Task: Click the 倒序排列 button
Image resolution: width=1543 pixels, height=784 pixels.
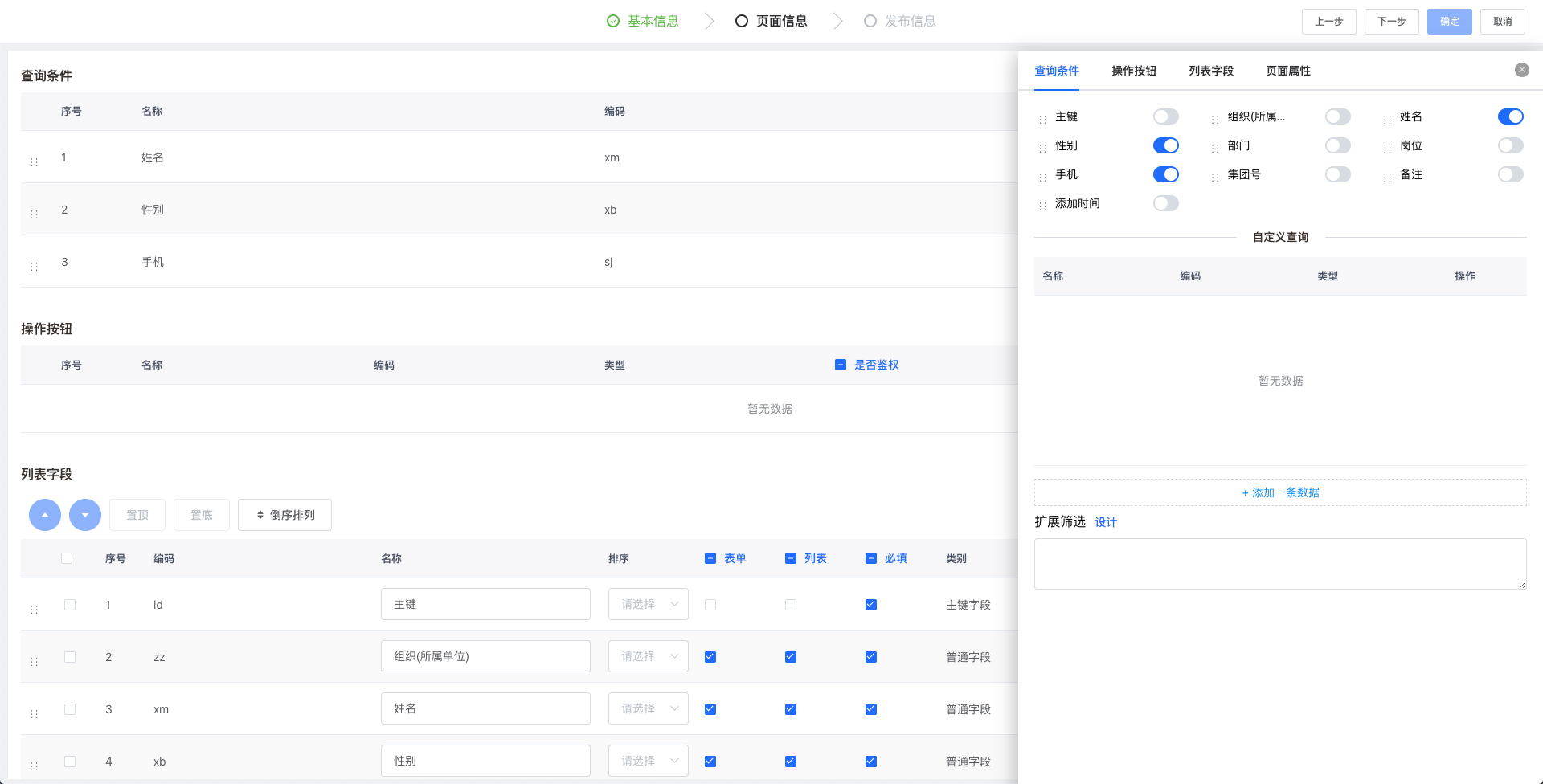Action: (284, 515)
